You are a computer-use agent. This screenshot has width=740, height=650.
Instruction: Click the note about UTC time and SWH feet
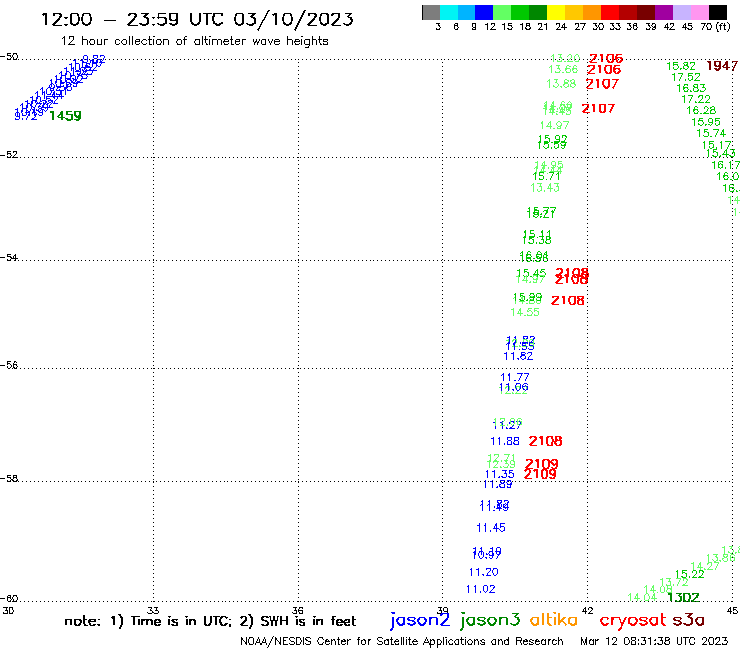point(210,621)
